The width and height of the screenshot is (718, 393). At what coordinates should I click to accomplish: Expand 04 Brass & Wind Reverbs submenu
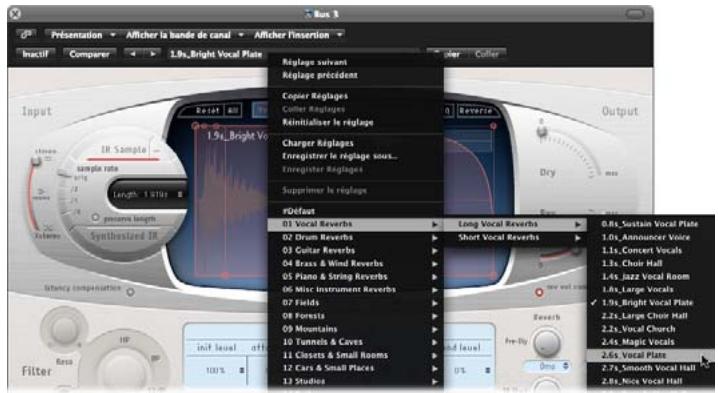[x=355, y=263]
